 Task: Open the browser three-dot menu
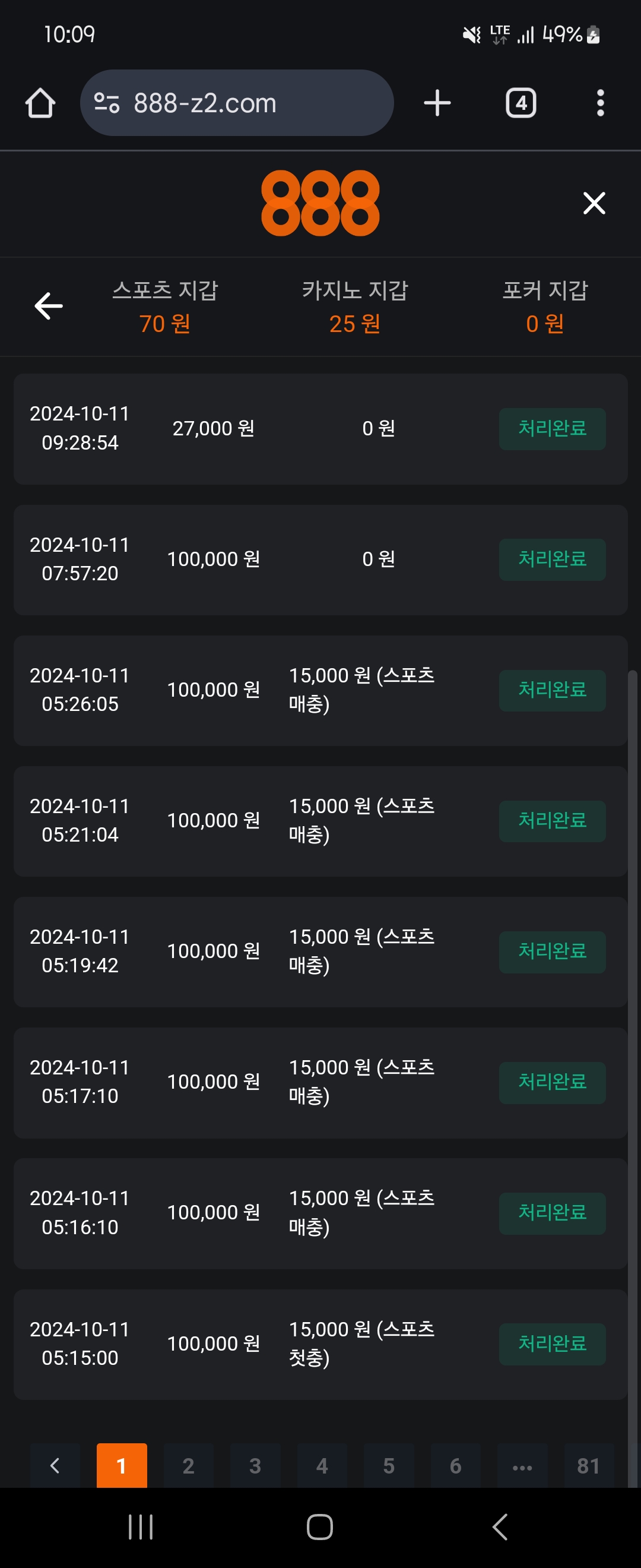tap(600, 103)
